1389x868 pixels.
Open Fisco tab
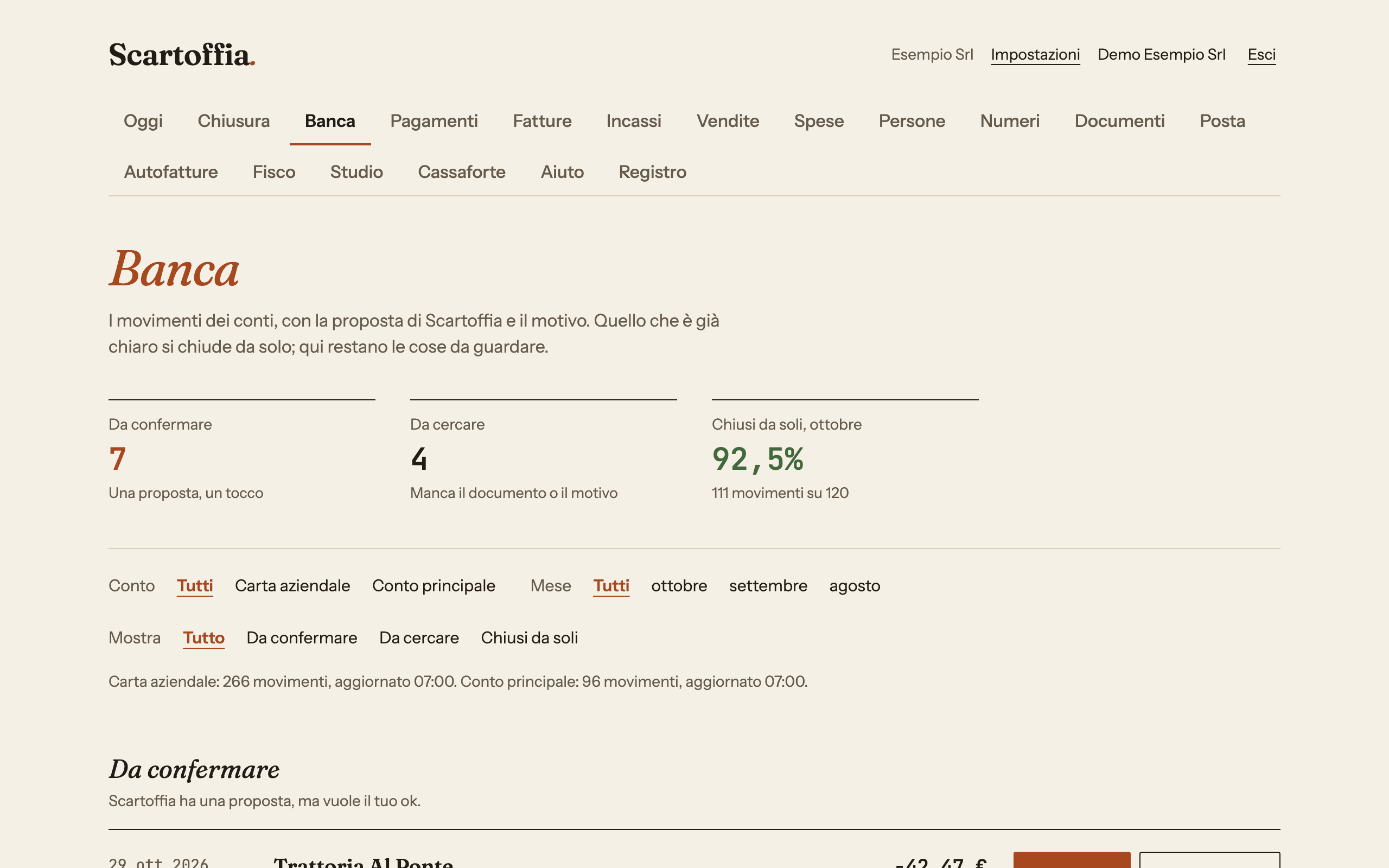274,171
